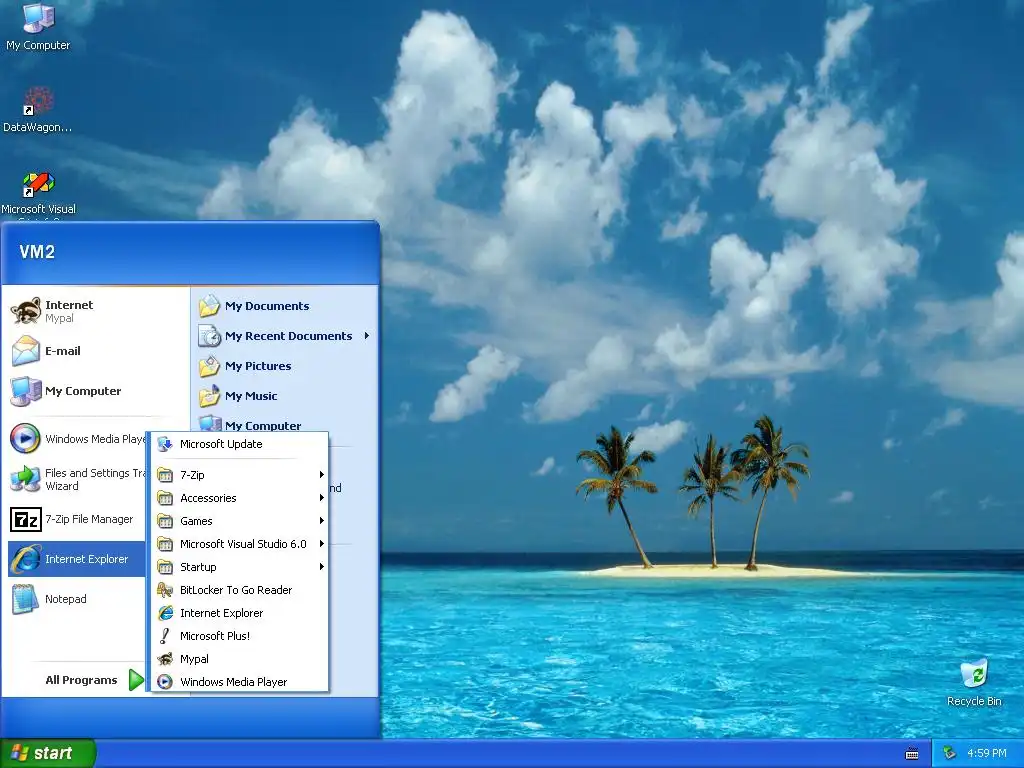The image size is (1024, 768).
Task: Click the Mypal subtitle under Internet
Action: coord(59,319)
